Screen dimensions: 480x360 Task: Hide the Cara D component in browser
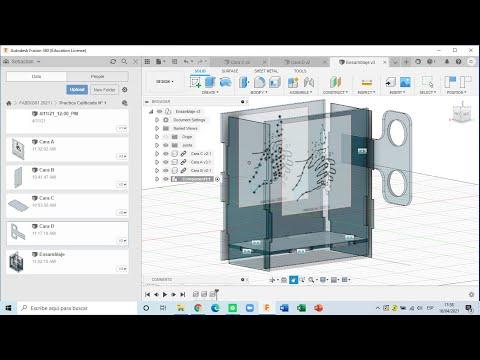166,170
